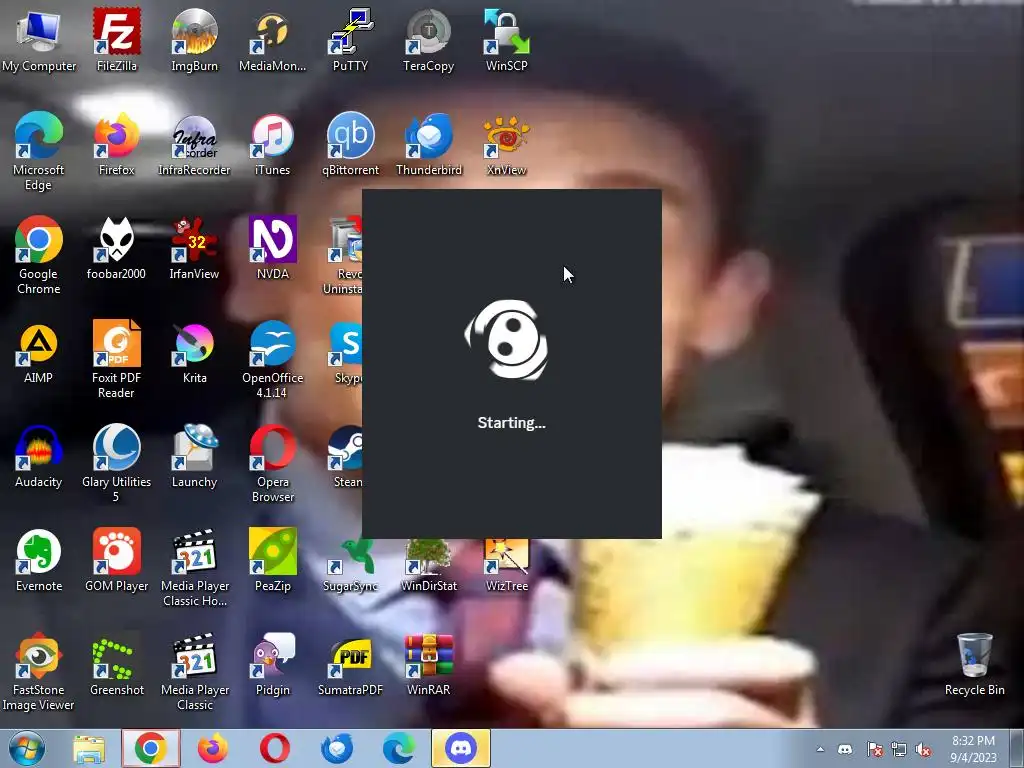Select the InfraRecorder desktop shortcut

(195, 144)
